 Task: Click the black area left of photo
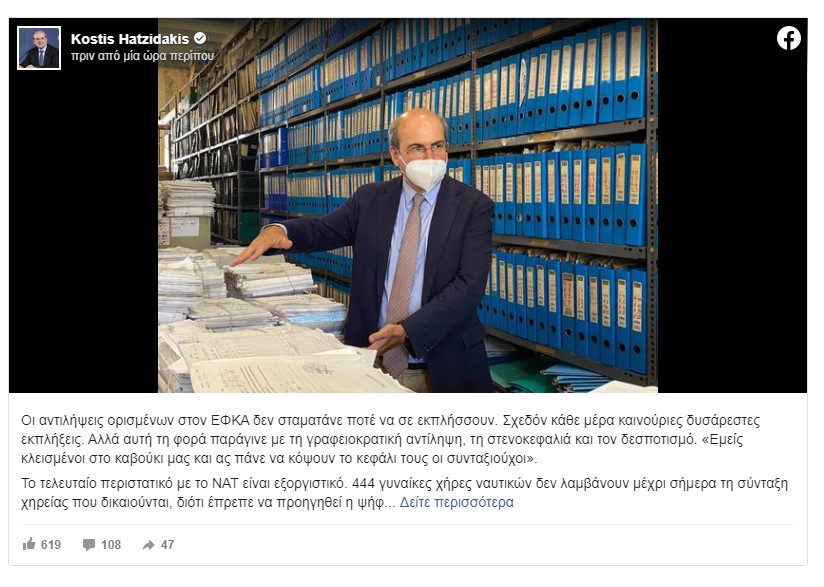(x=84, y=231)
